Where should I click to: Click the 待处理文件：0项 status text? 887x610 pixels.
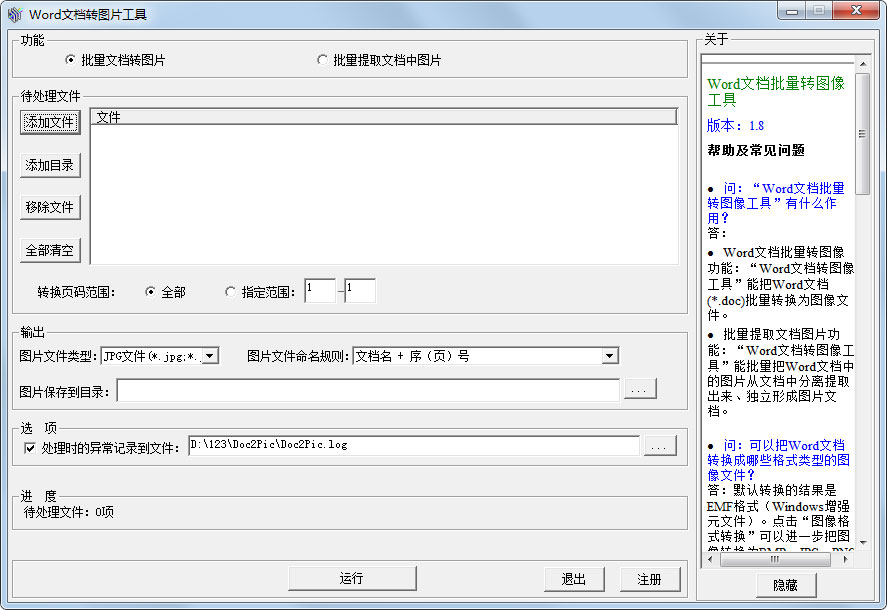[69, 512]
